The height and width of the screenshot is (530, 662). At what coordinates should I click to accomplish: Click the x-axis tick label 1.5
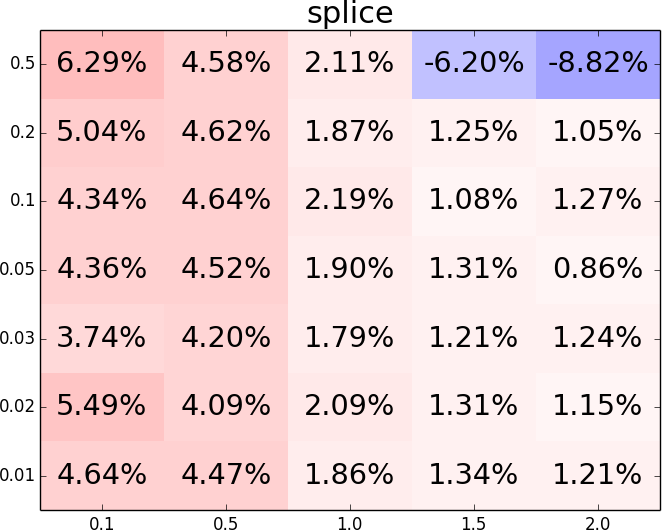[x=474, y=521]
